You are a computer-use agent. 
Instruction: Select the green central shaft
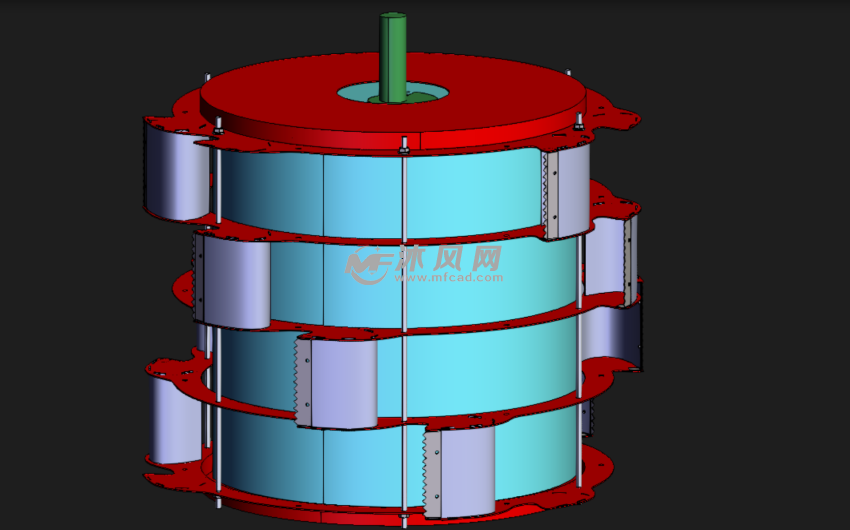(x=393, y=55)
